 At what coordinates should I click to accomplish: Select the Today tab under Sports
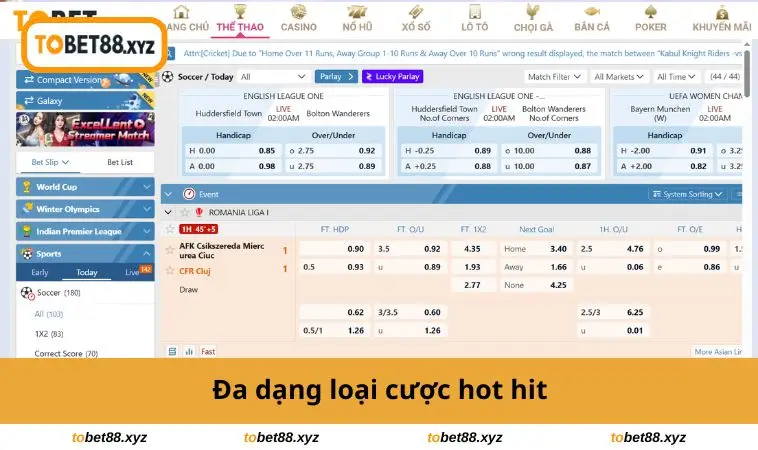coord(87,272)
